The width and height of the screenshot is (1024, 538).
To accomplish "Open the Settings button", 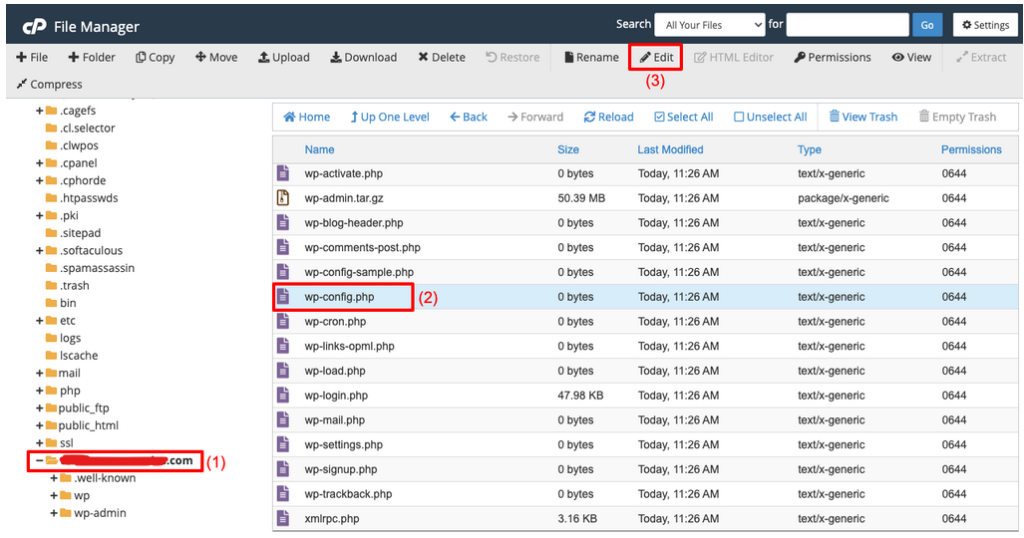I will click(x=984, y=25).
